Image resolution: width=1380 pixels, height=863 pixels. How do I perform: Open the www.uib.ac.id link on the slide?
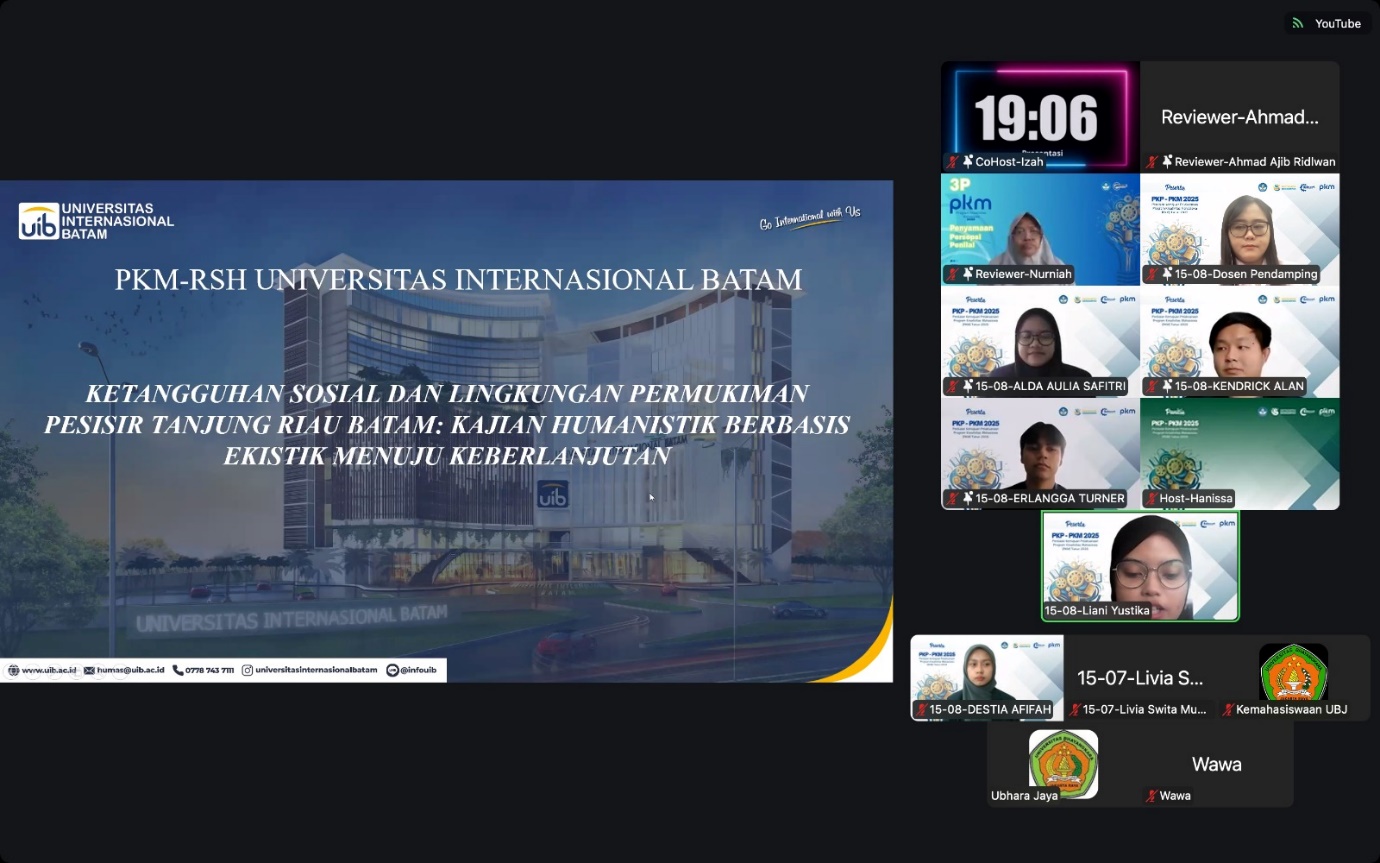click(43, 670)
